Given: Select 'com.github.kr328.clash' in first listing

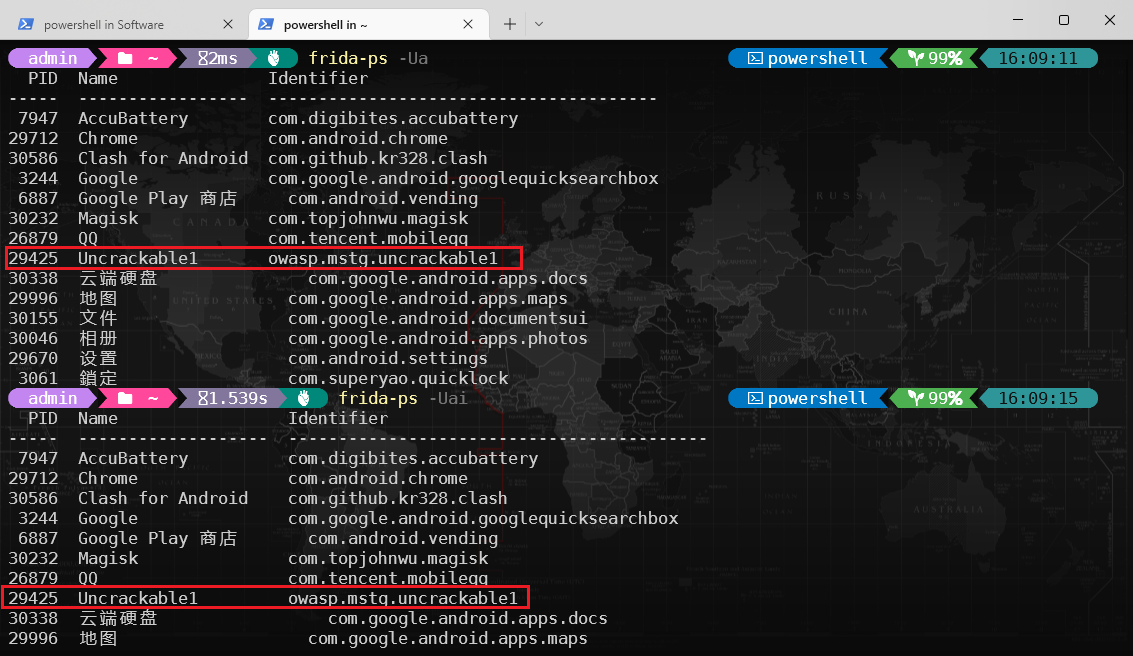Looking at the screenshot, I should tap(378, 158).
